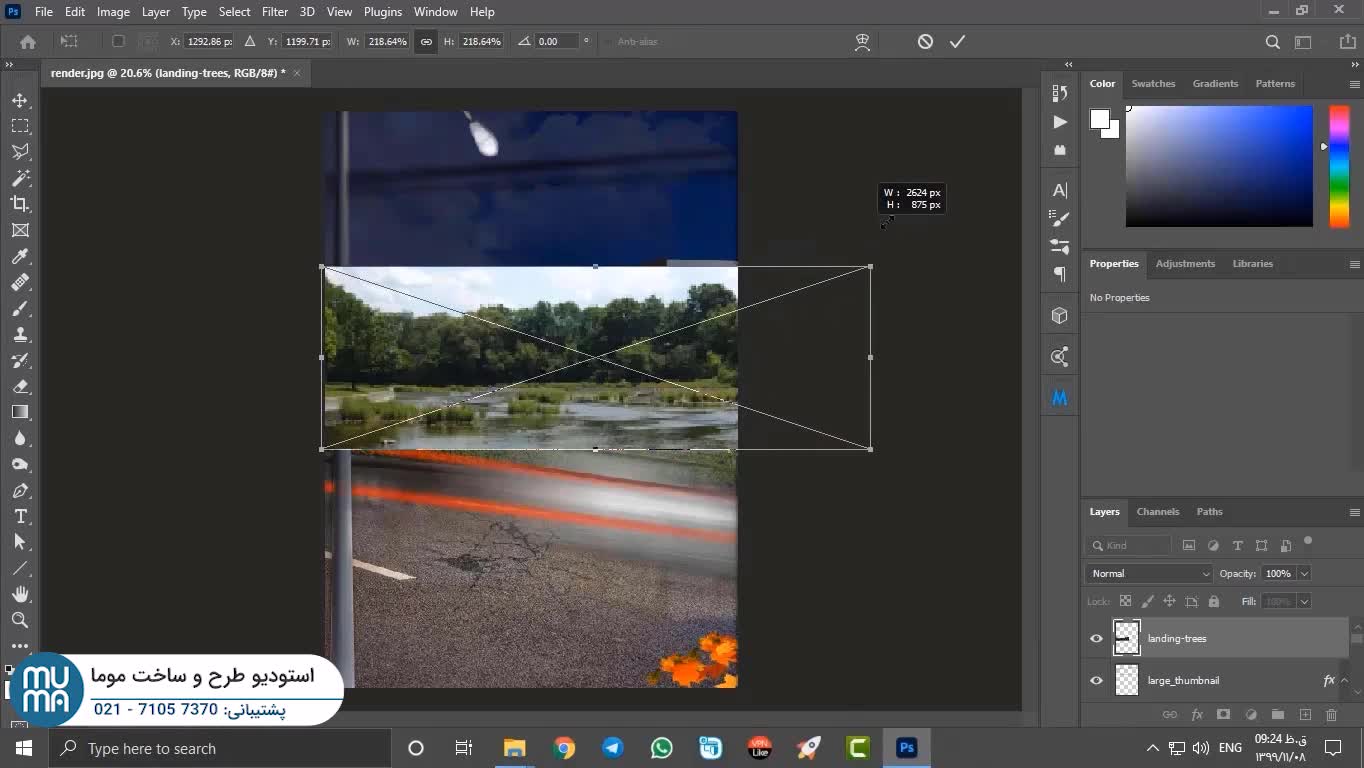Click the color hue spectrum slider
Image resolution: width=1364 pixels, height=768 pixels.
point(1339,166)
